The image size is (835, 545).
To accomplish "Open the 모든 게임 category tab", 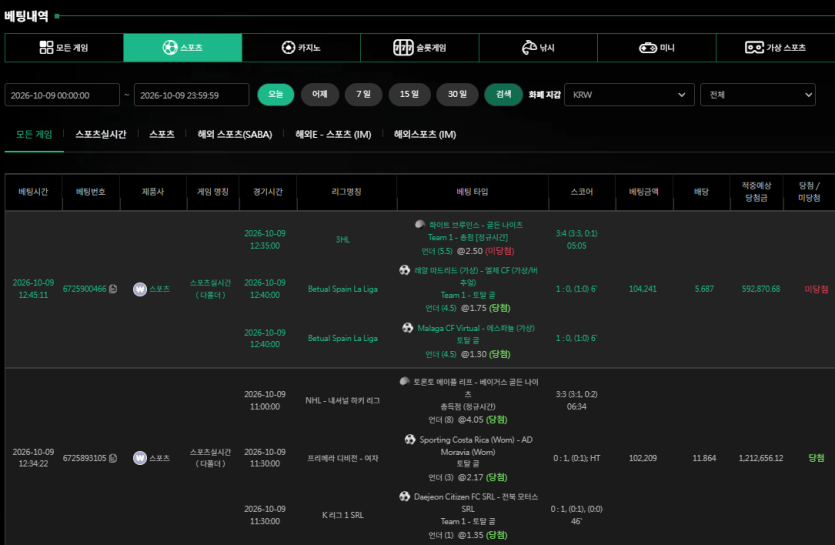I will coord(64,48).
